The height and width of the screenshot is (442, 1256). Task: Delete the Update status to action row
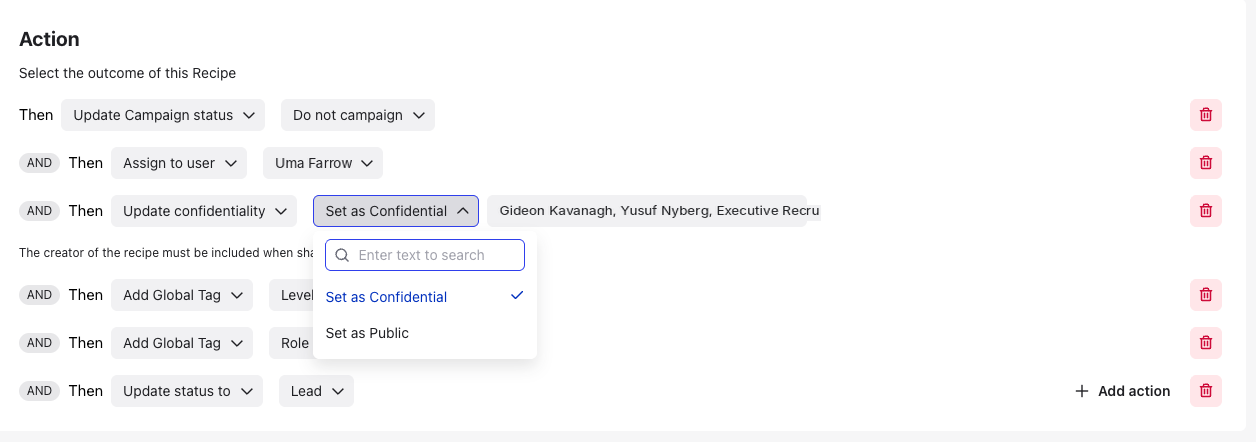(1205, 391)
